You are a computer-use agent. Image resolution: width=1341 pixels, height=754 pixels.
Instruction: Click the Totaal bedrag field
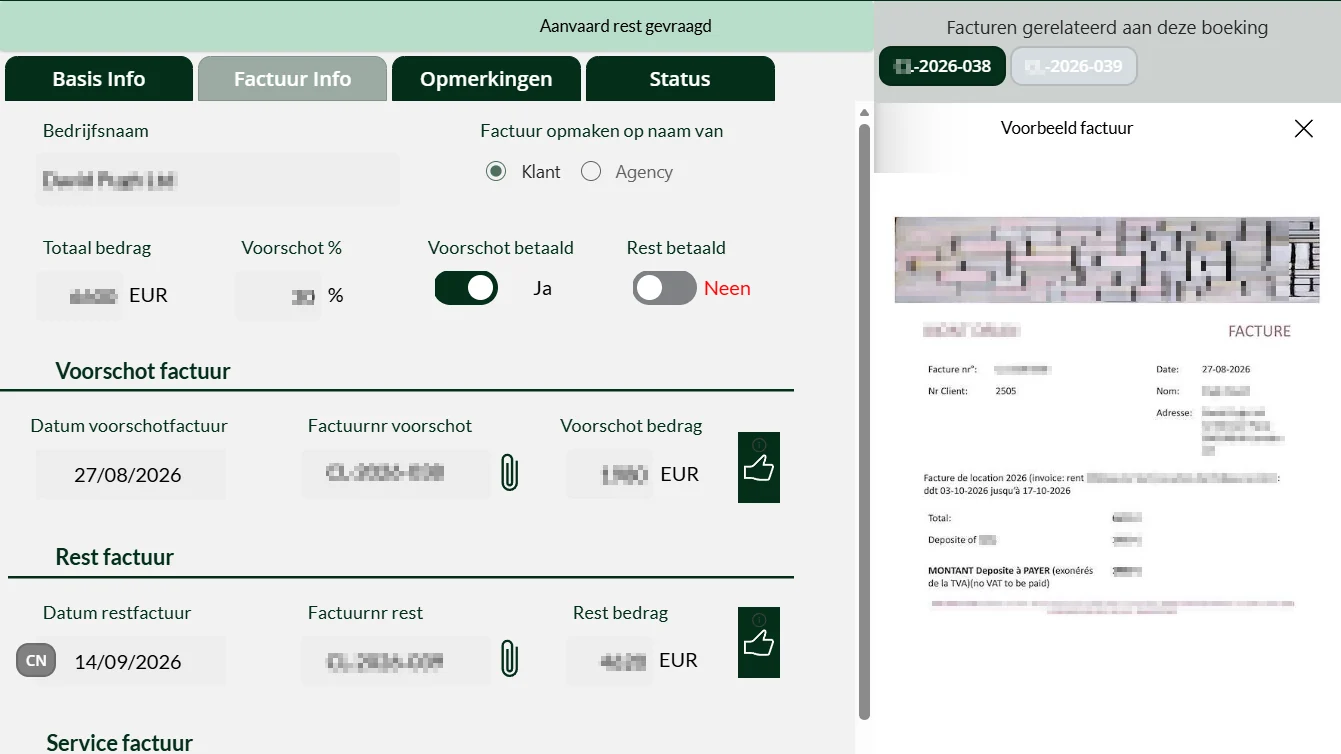point(80,295)
